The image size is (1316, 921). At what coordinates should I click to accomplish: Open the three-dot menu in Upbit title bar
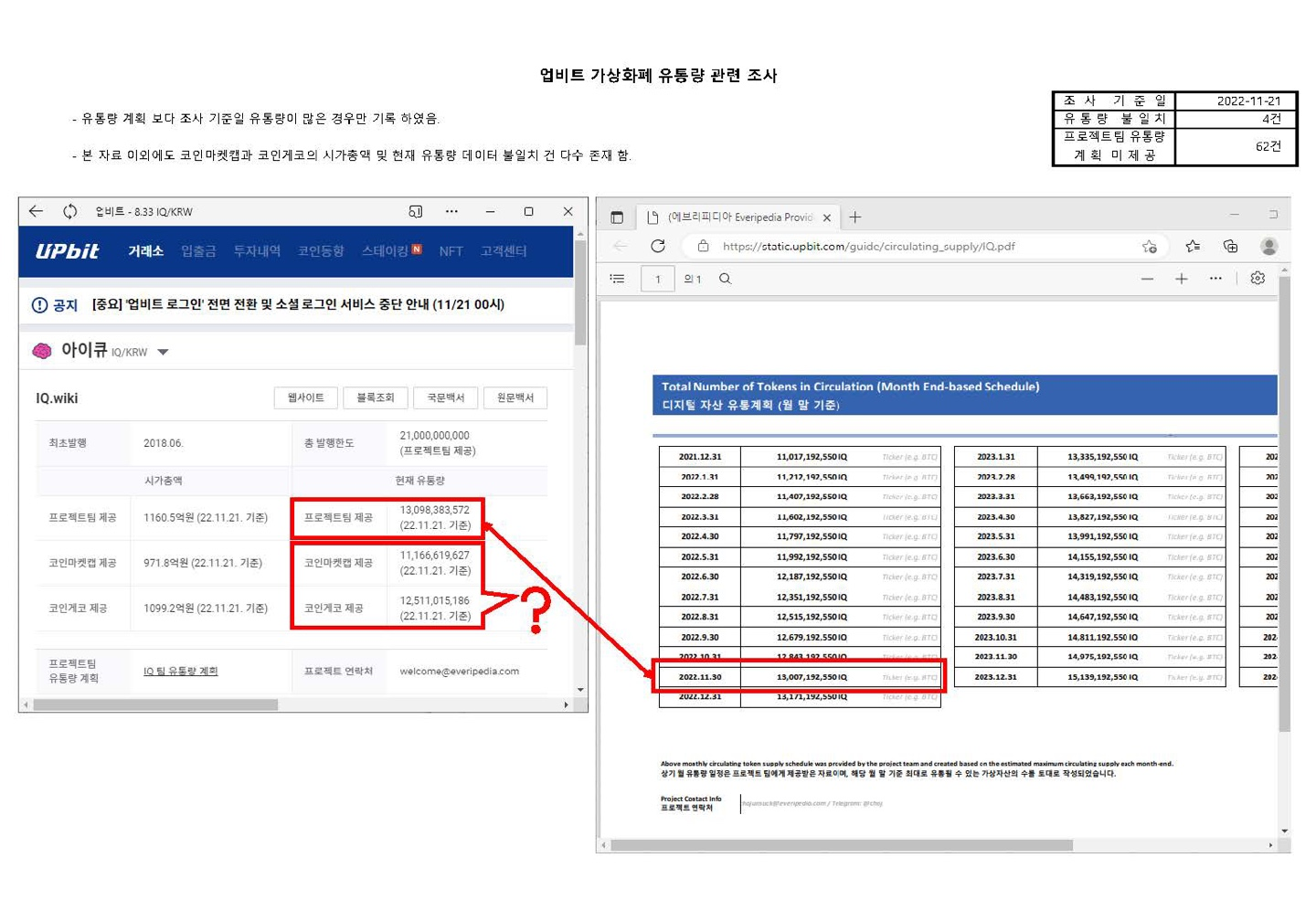click(451, 211)
